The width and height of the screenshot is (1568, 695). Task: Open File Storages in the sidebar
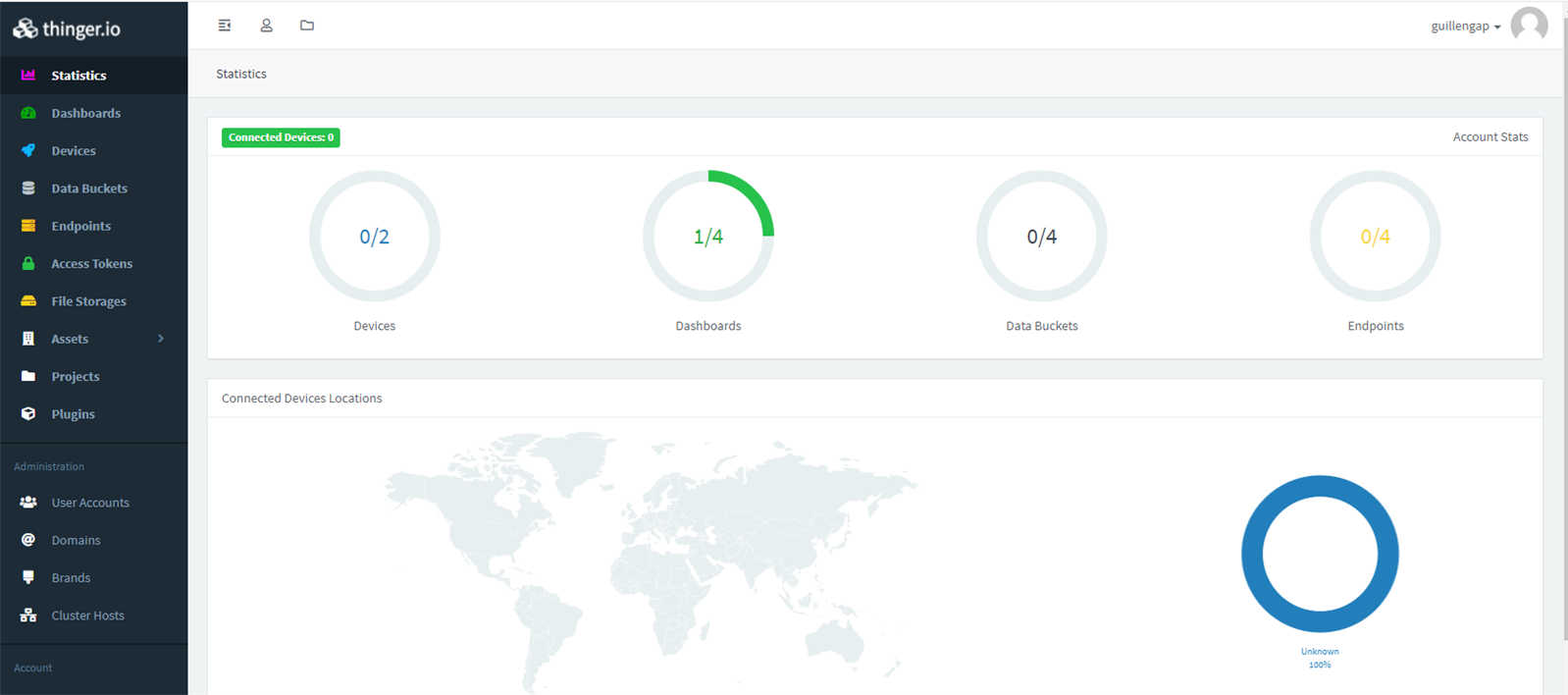point(88,301)
